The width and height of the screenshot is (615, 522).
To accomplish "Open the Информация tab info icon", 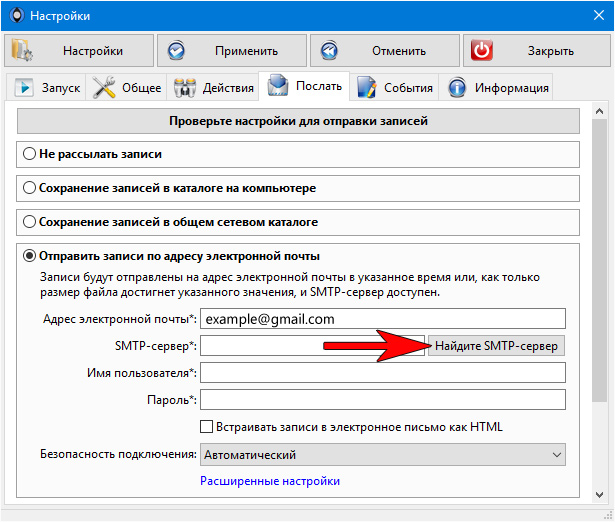I will (x=457, y=88).
